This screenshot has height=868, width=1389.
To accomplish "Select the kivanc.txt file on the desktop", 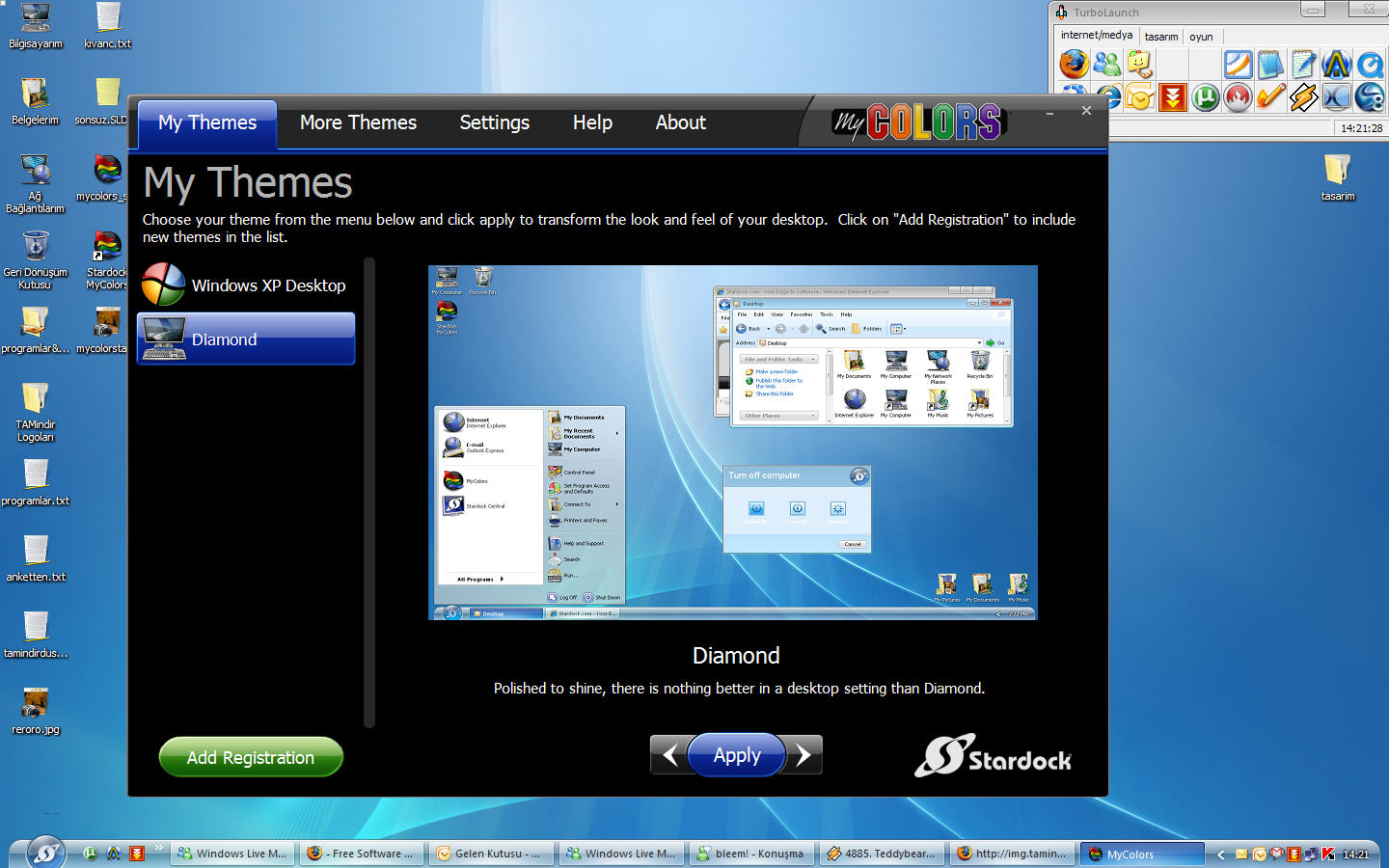I will (x=107, y=26).
